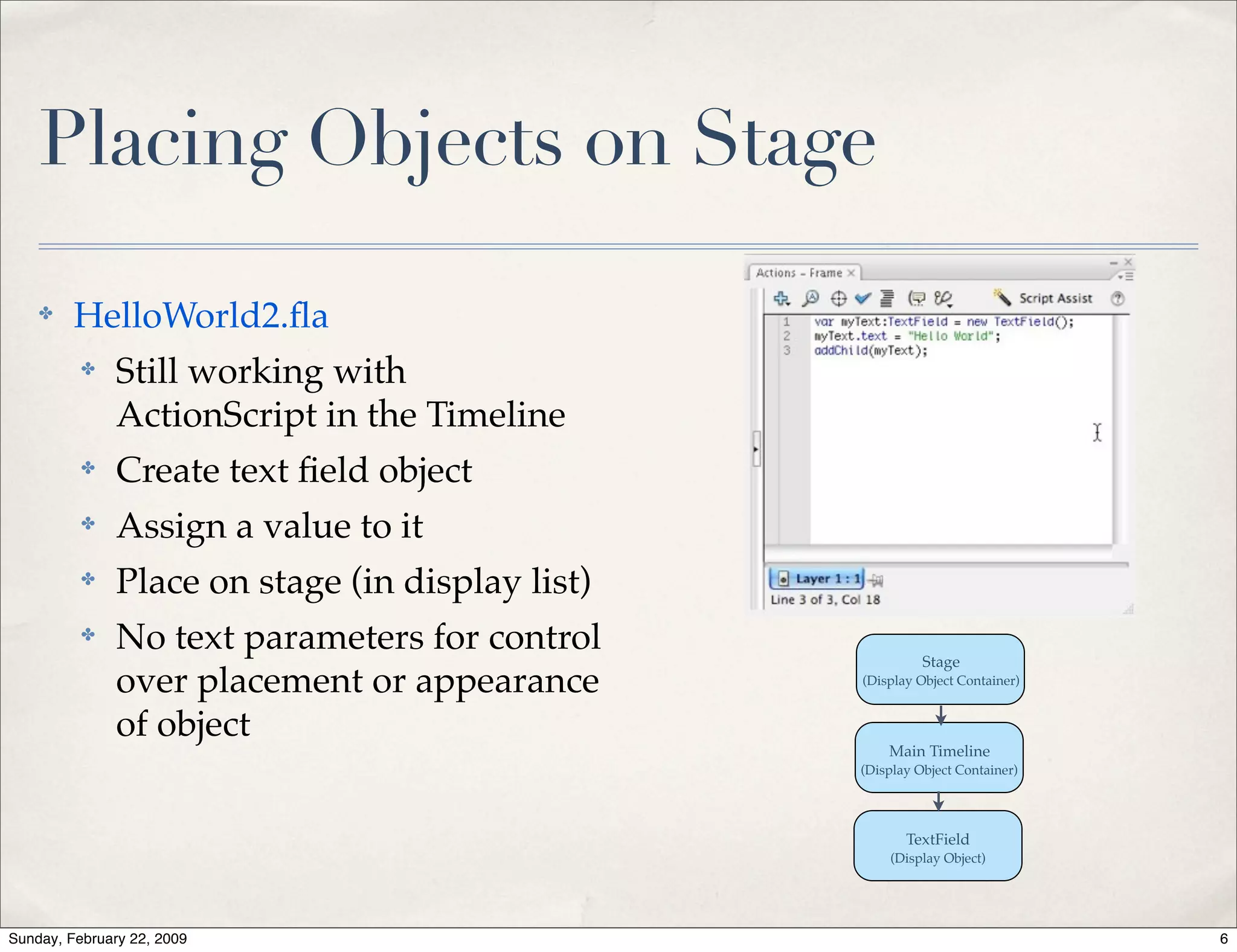
Task: Click the add new script item plus icon
Action: [782, 298]
